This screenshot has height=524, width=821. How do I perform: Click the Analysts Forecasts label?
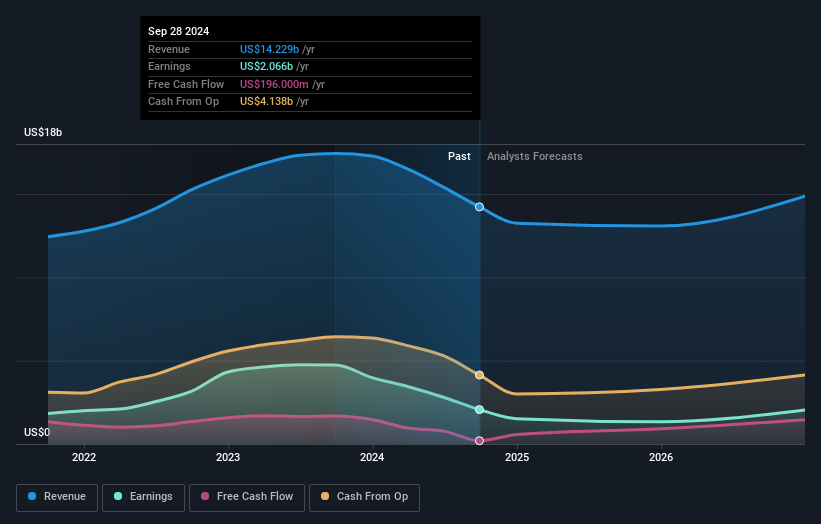[535, 156]
